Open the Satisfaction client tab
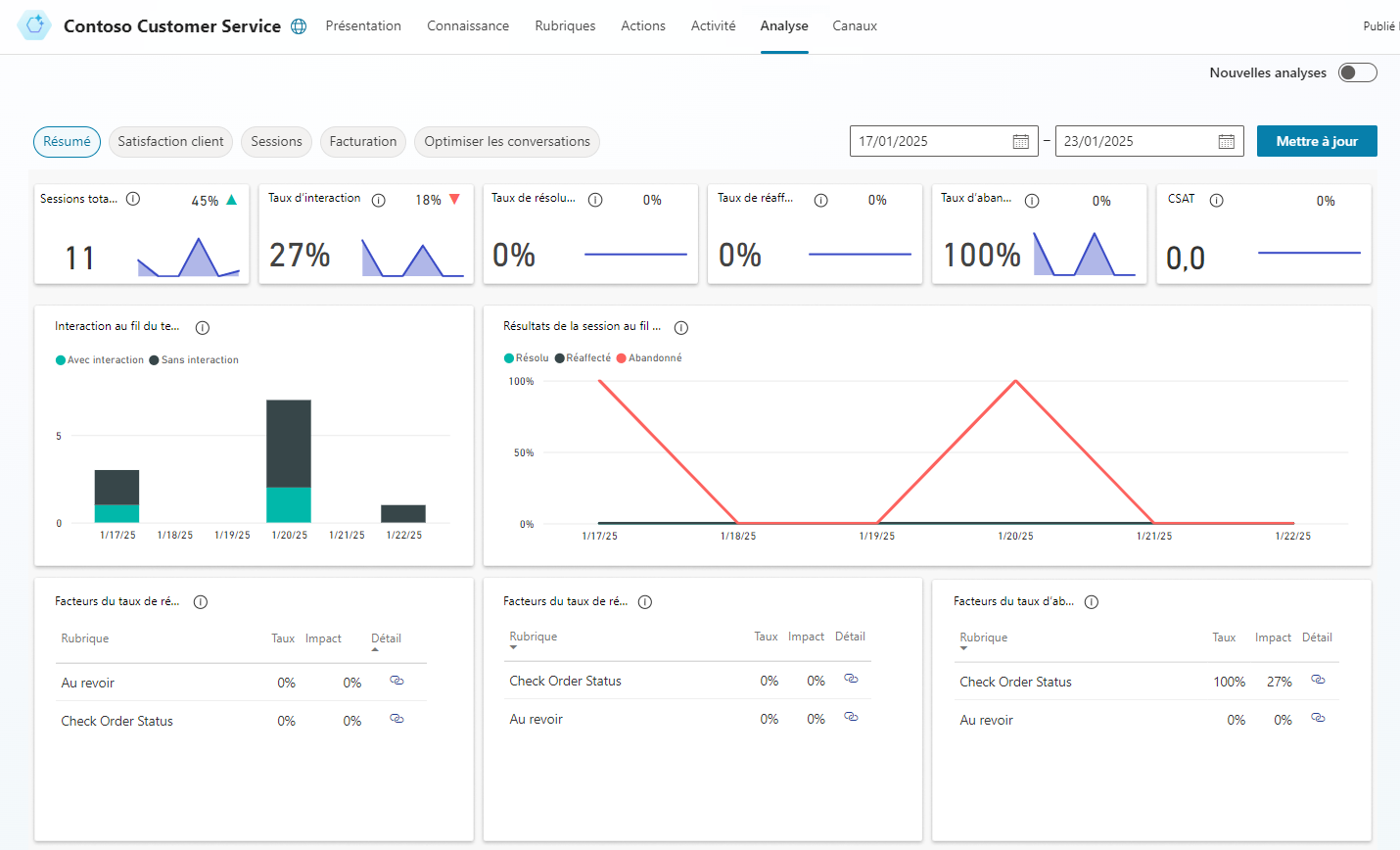This screenshot has height=850, width=1400. pos(170,142)
